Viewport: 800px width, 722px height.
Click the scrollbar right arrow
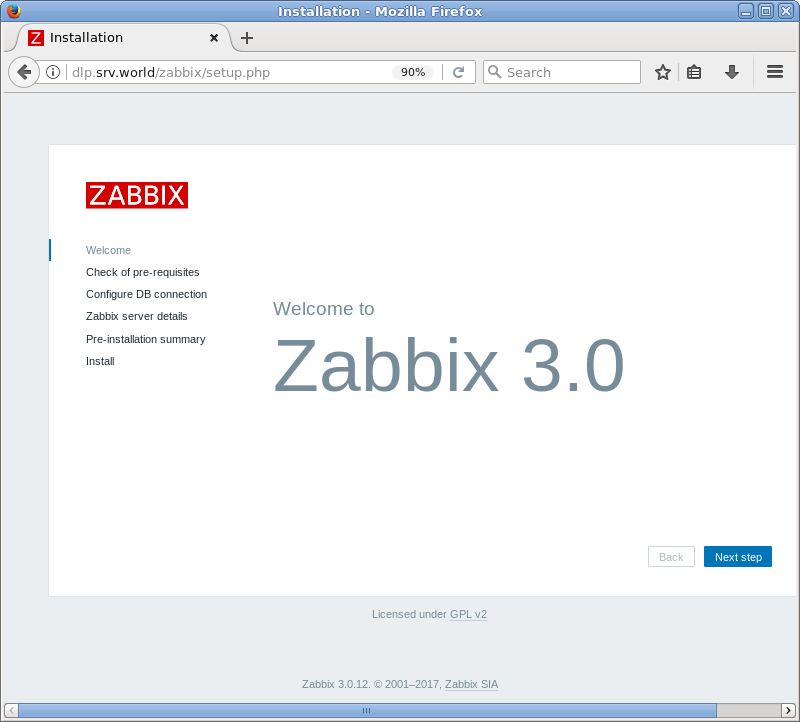coord(788,710)
